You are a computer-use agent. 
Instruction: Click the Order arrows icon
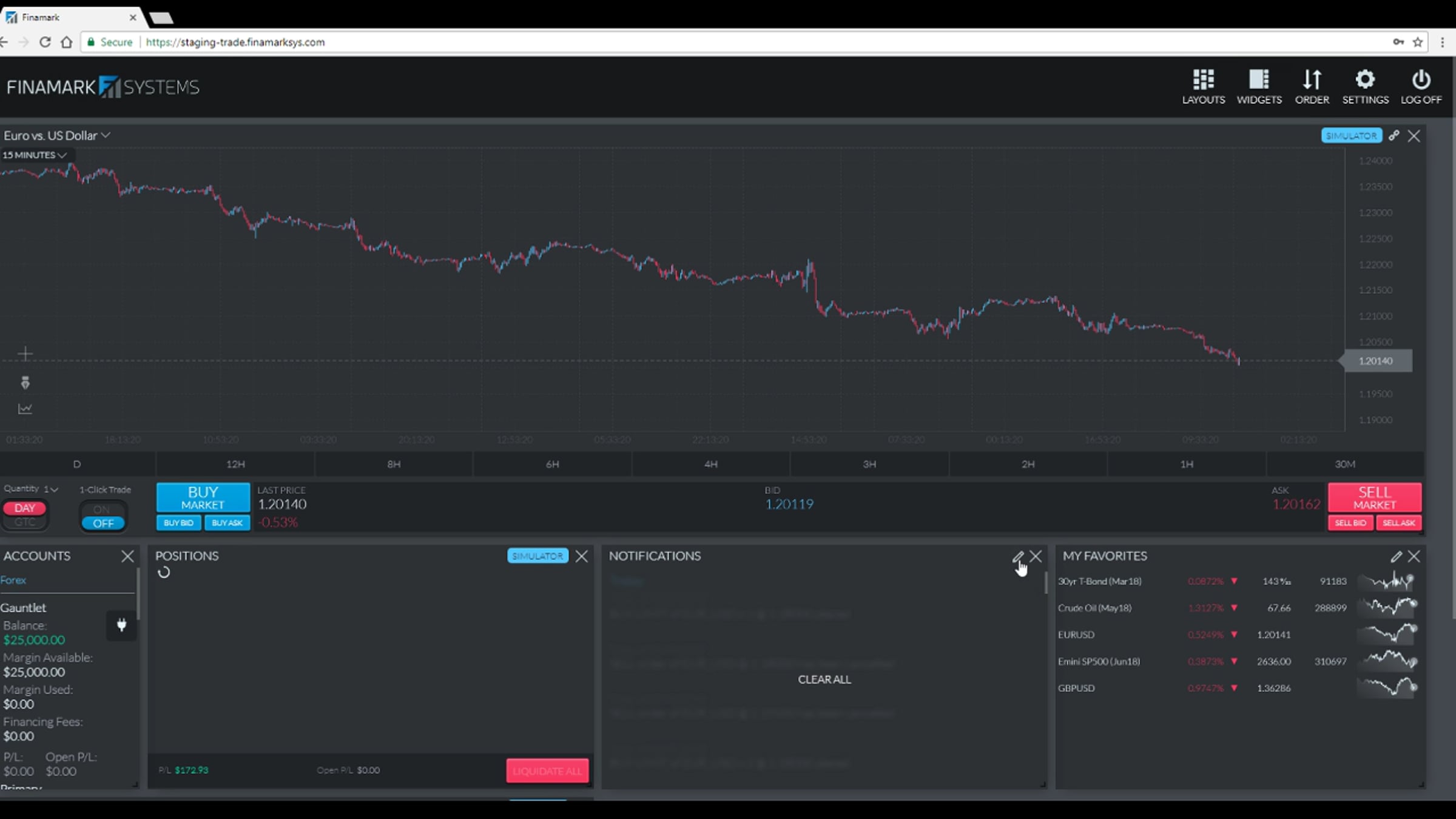[1312, 79]
